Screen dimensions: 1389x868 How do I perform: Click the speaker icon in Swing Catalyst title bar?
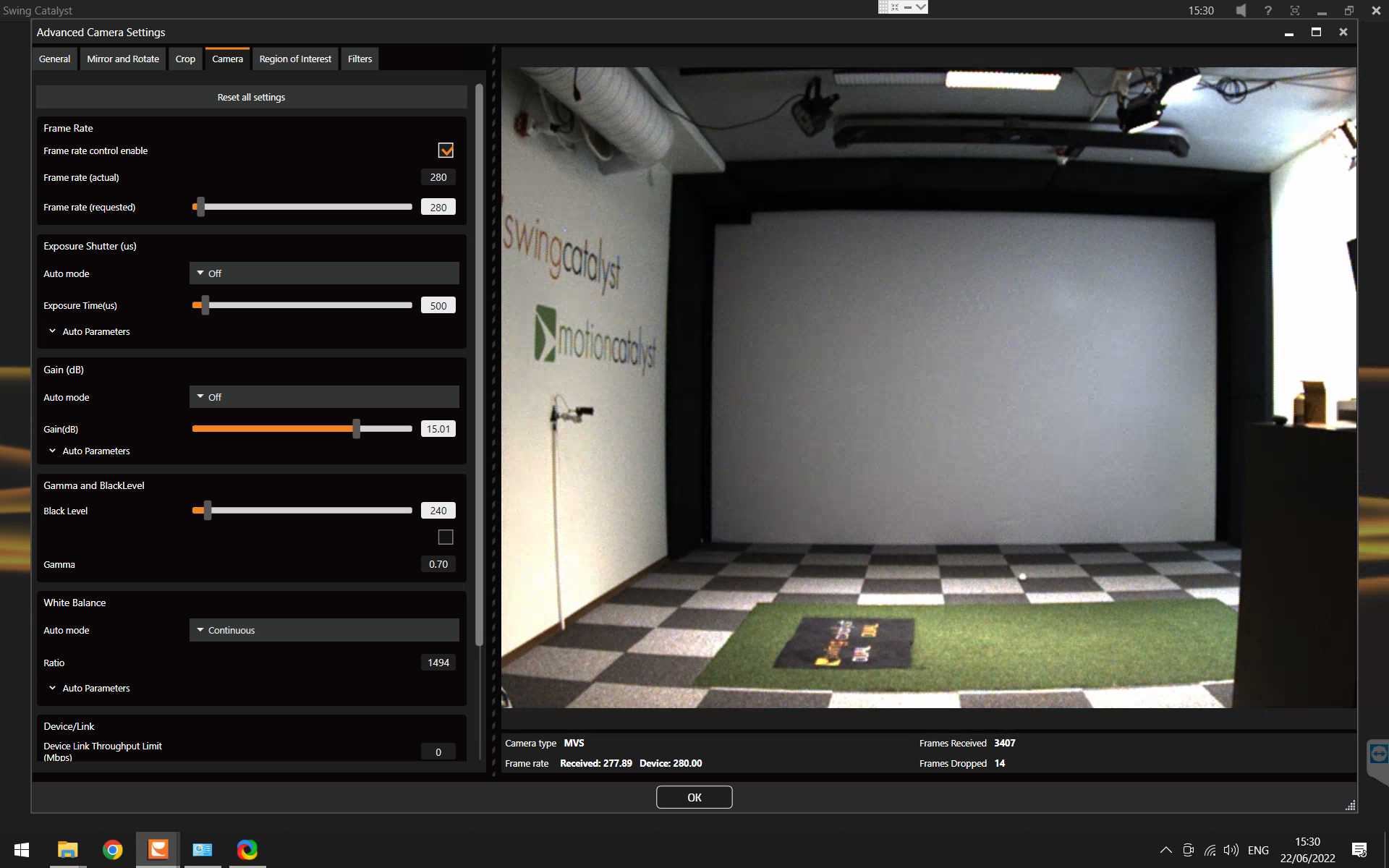tap(1241, 10)
